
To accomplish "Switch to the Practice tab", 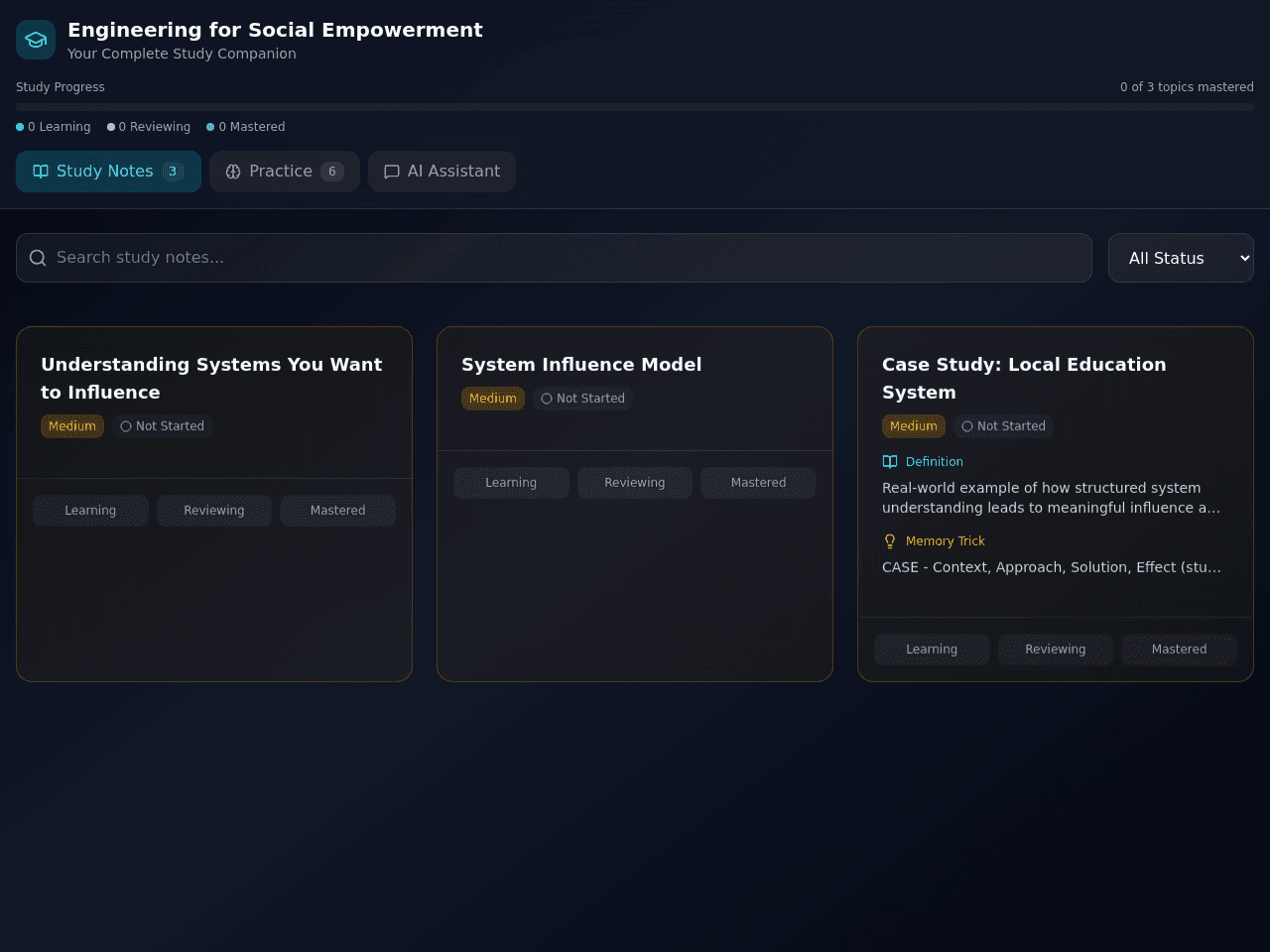I will point(285,172).
